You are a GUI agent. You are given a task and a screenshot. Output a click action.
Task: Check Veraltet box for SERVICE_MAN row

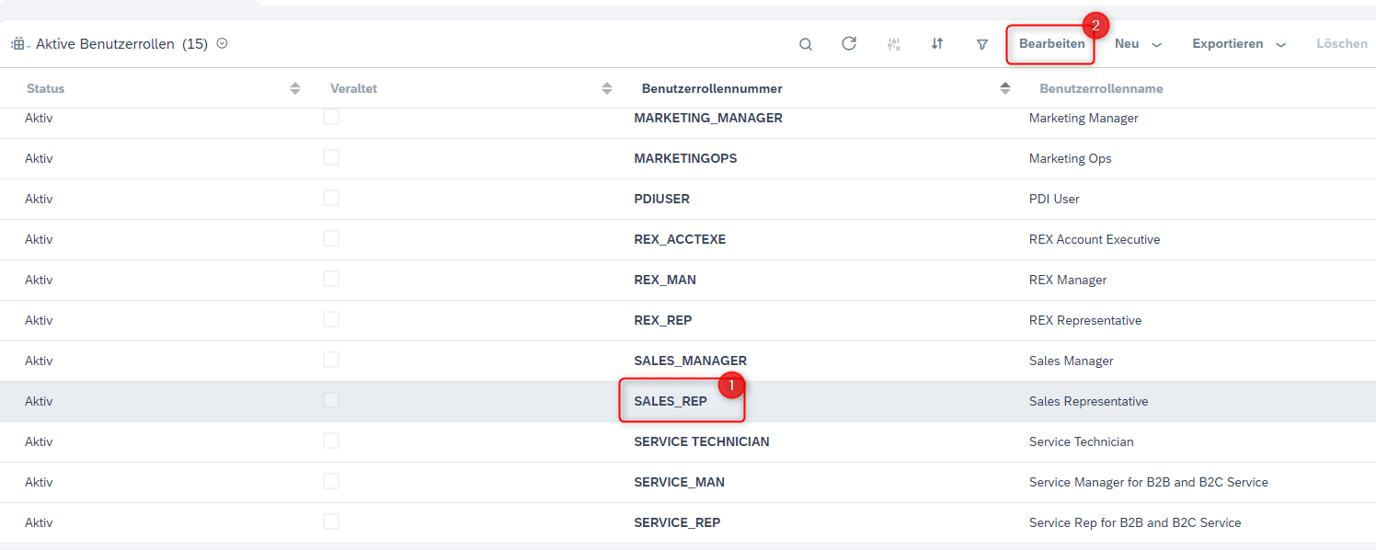pos(331,481)
